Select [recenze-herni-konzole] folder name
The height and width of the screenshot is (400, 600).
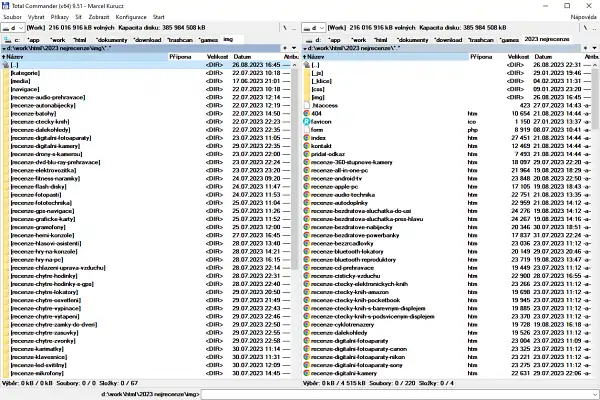coord(42,235)
